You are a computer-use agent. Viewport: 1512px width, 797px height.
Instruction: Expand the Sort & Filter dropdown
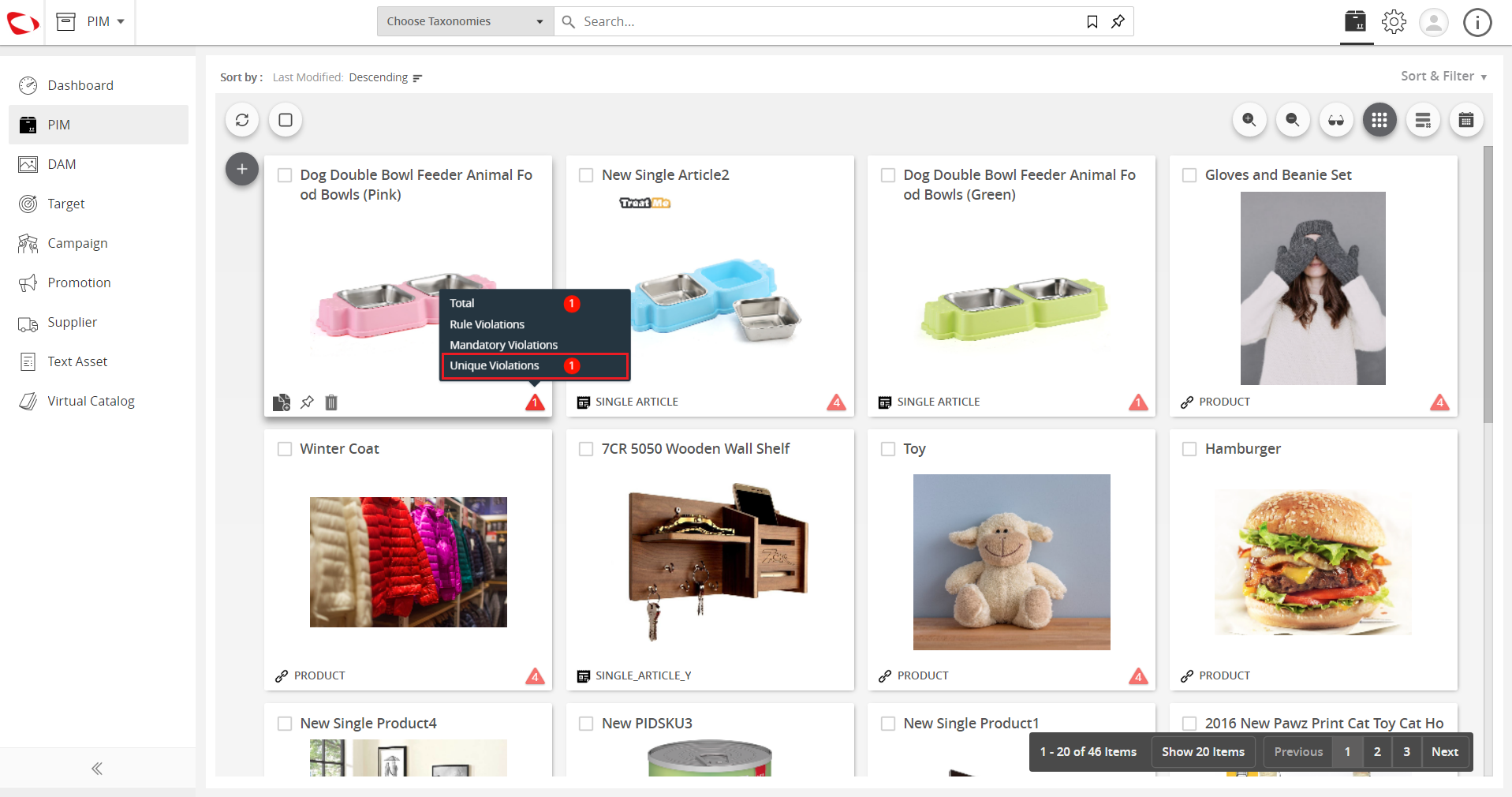[1443, 77]
